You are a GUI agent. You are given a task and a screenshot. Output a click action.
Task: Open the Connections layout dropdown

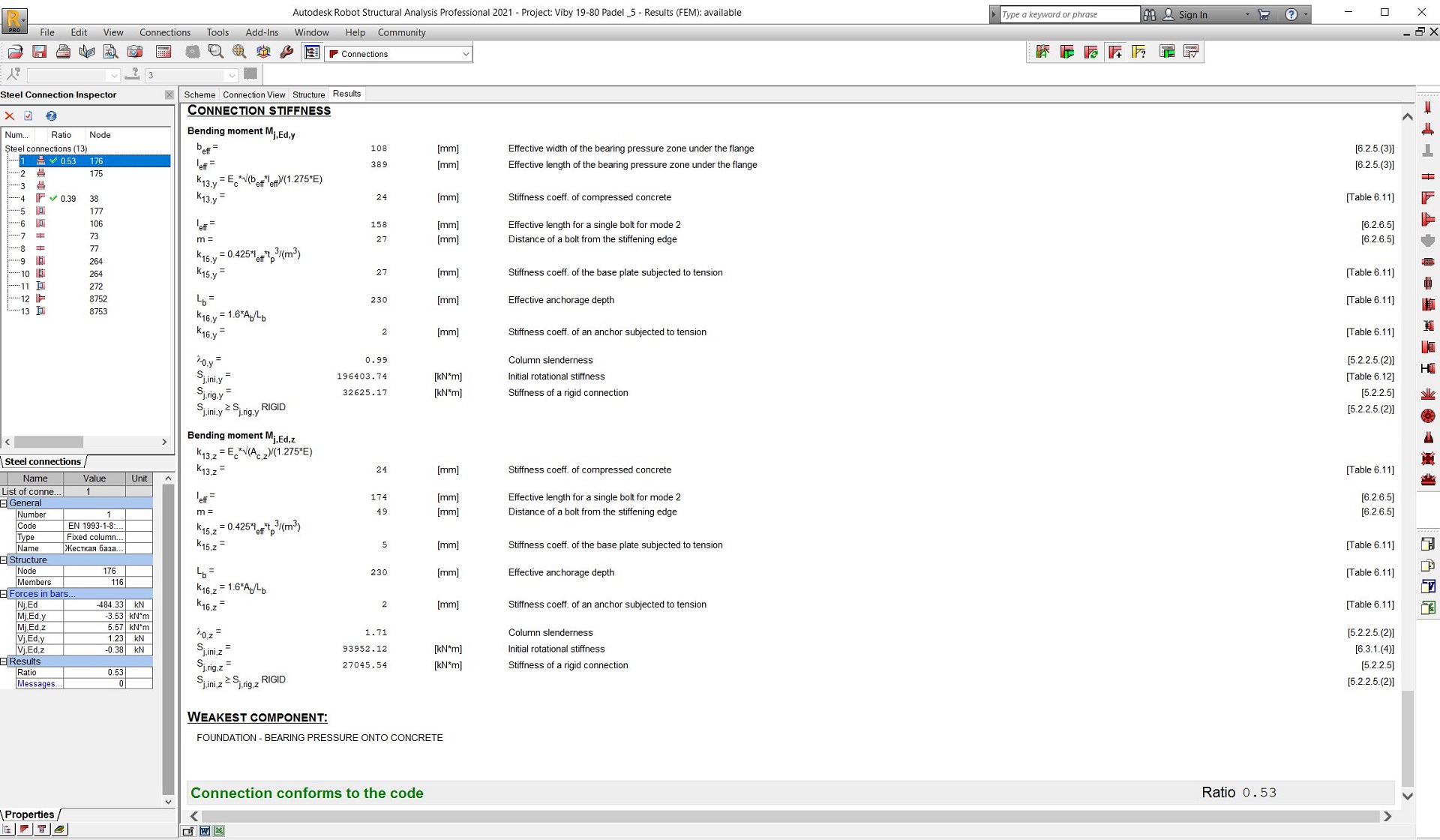[465, 54]
